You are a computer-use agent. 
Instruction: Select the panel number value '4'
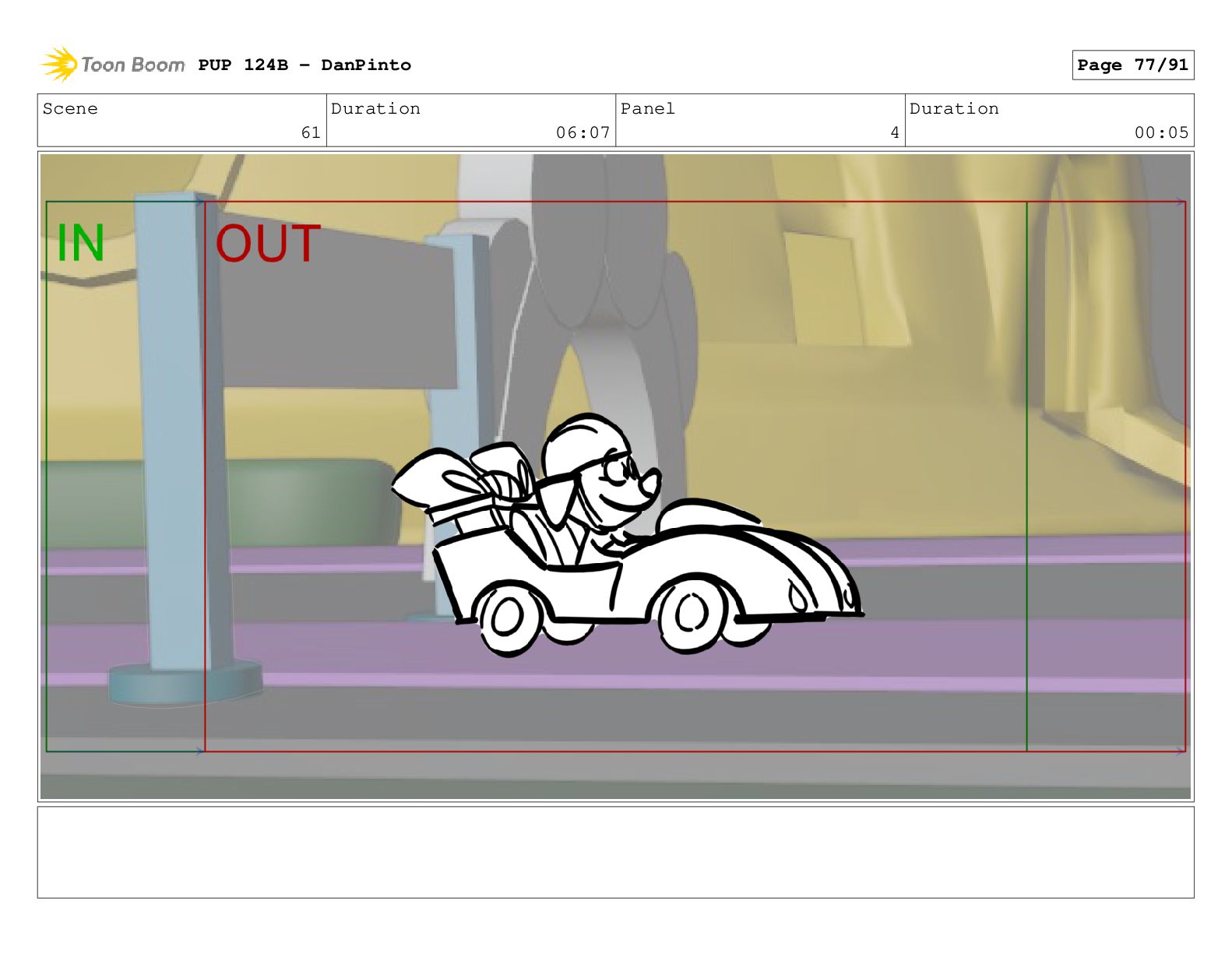[x=895, y=132]
